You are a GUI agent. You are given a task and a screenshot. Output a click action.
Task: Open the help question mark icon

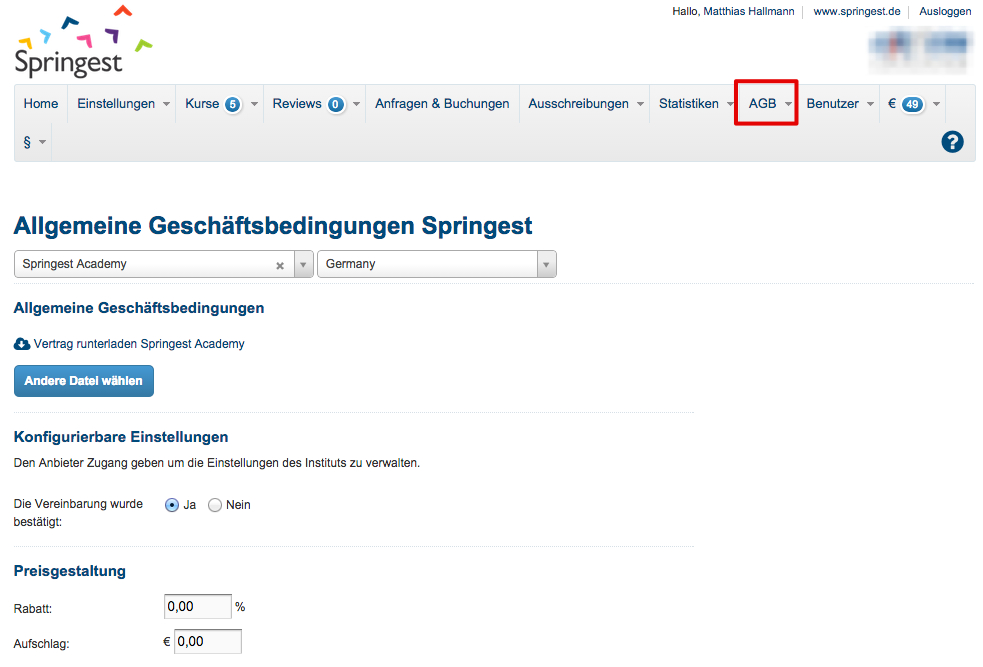(952, 142)
